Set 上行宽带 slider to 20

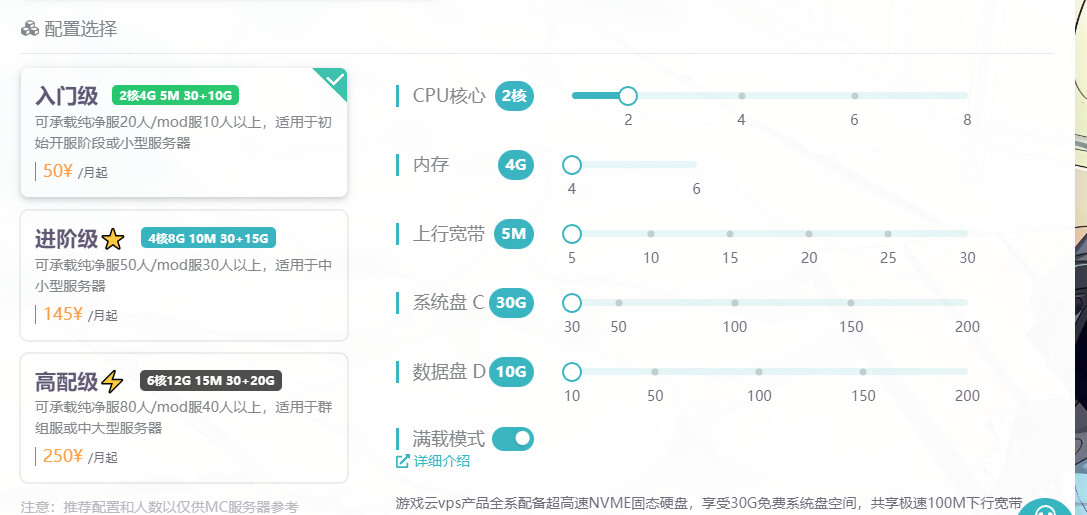click(809, 234)
